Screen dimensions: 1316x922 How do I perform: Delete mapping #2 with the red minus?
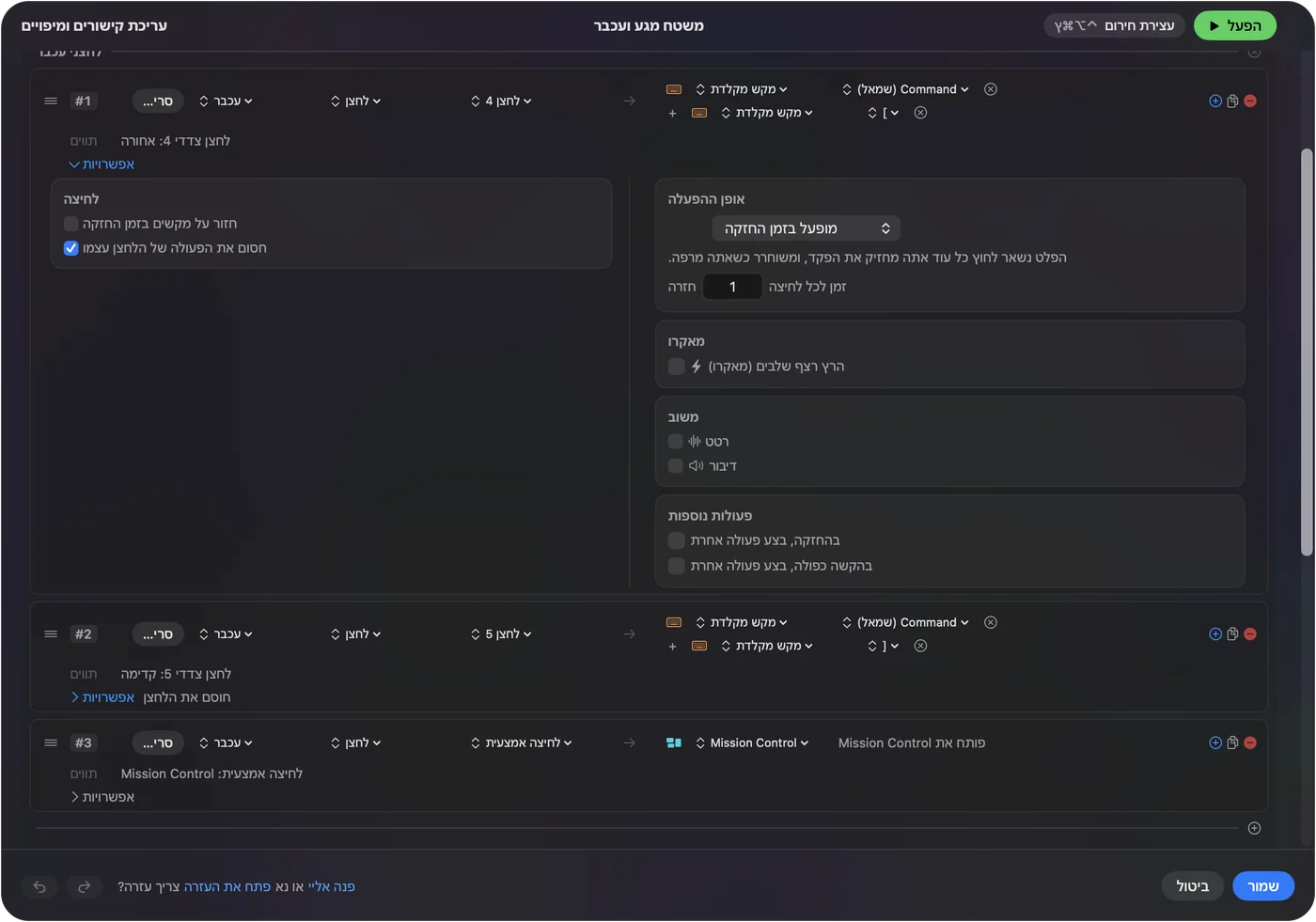pos(1250,634)
